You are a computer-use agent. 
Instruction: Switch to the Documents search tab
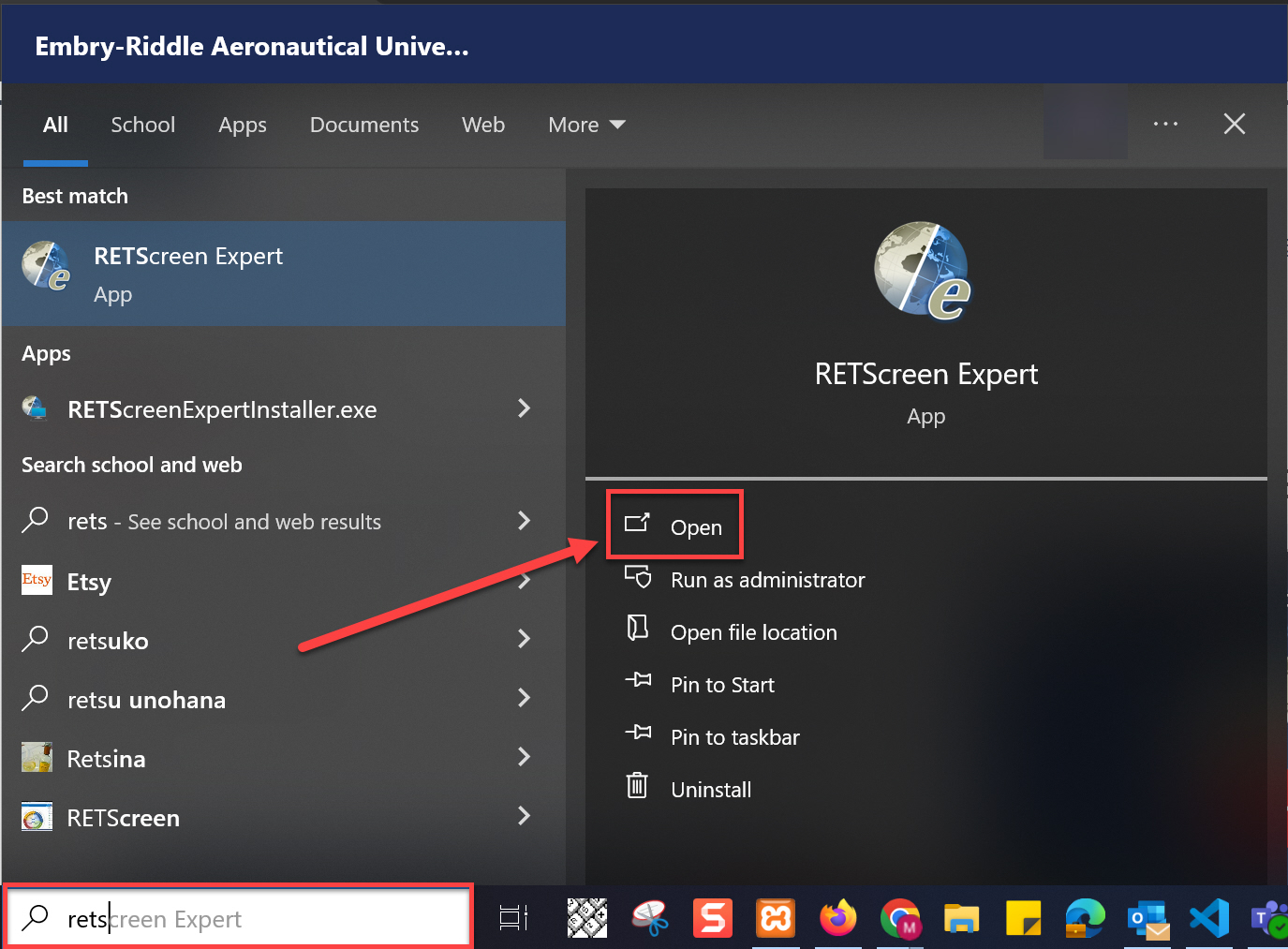364,125
